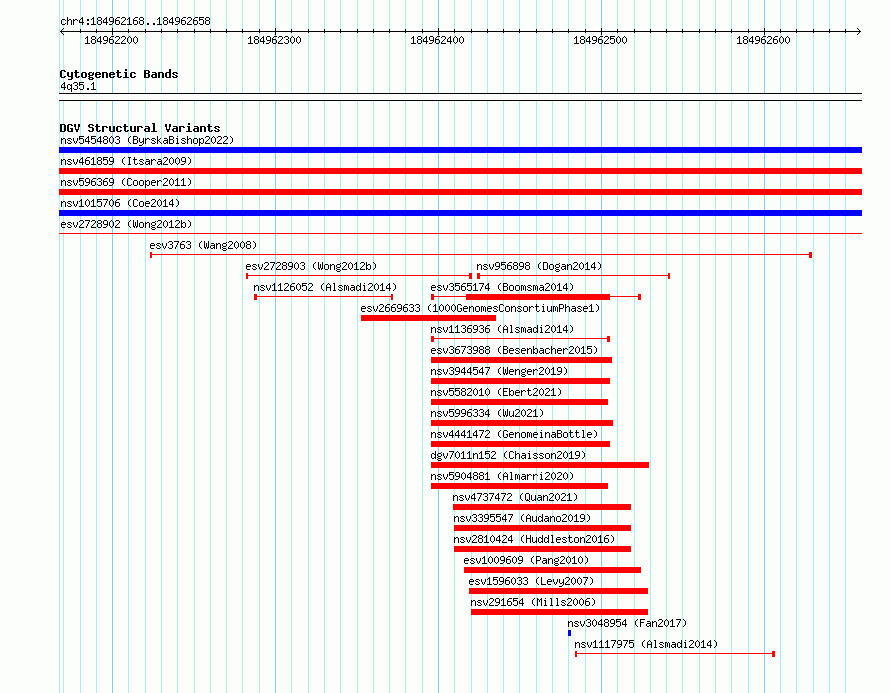This screenshot has height=693, width=890.
Task: Click the 184962500 ruler label
Action: coord(600,40)
